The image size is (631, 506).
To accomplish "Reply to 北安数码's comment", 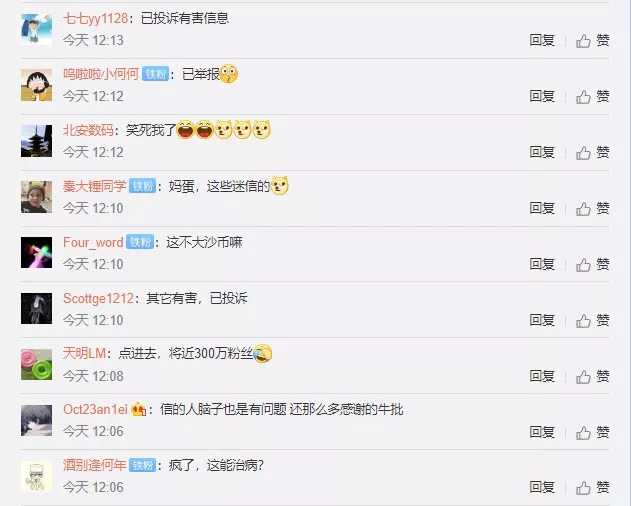I will coord(542,152).
